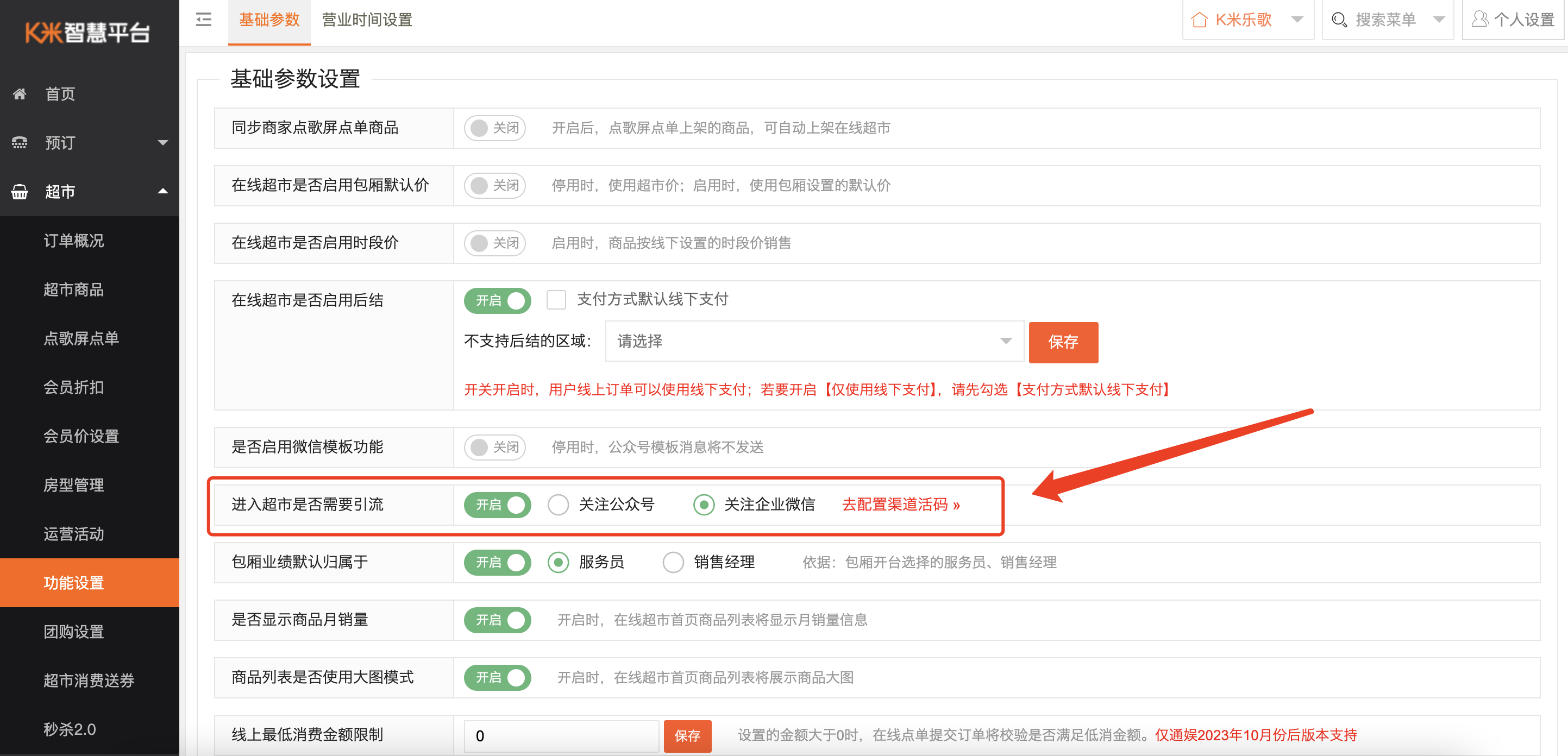The width and height of the screenshot is (1568, 756).
Task: Turn off 是否显示商品月销量 switch
Action: point(497,620)
